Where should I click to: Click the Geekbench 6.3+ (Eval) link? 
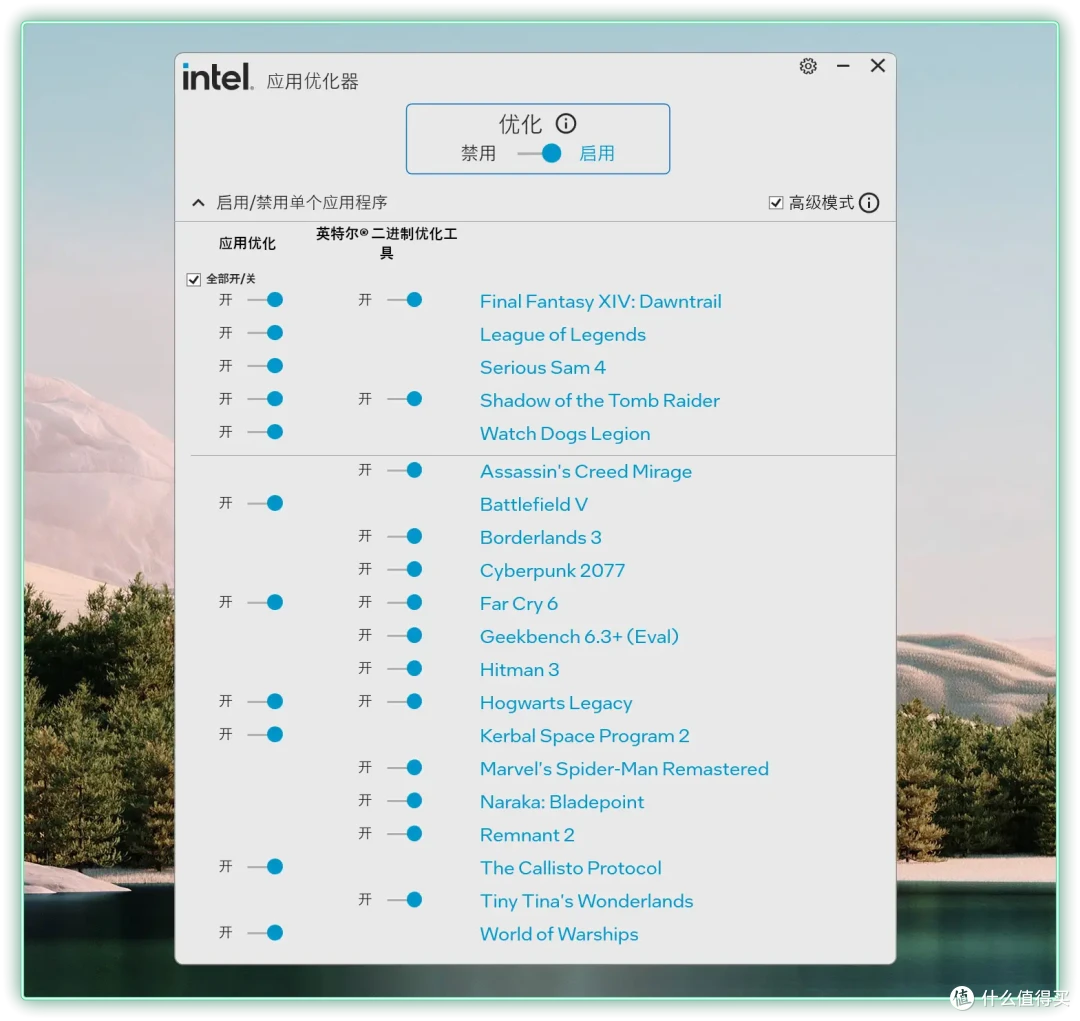click(x=579, y=637)
